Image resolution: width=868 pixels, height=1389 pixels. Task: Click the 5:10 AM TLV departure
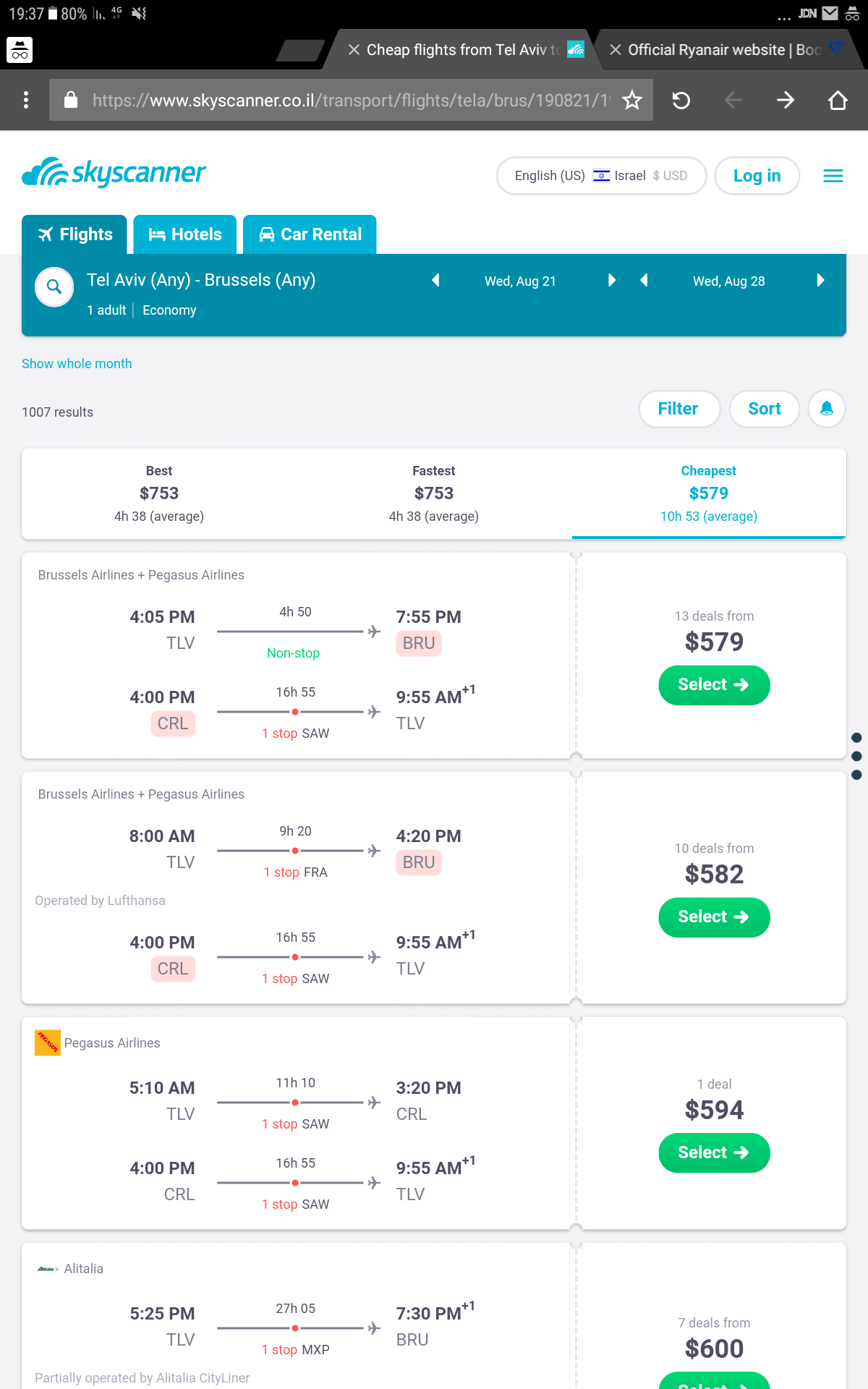(x=162, y=1100)
